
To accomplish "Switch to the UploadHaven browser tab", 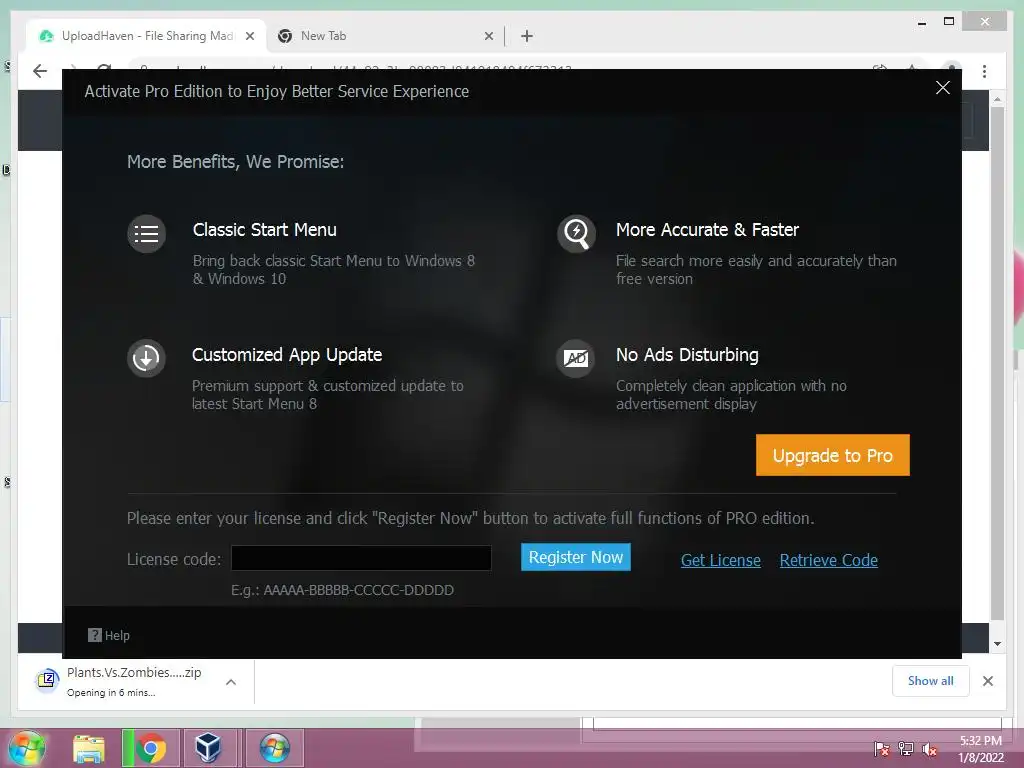I will [146, 36].
